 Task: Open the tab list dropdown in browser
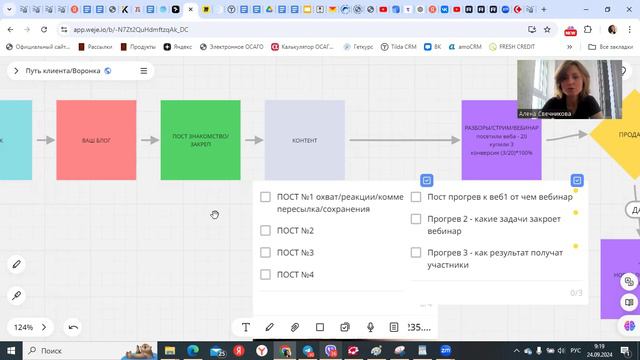click(x=9, y=9)
